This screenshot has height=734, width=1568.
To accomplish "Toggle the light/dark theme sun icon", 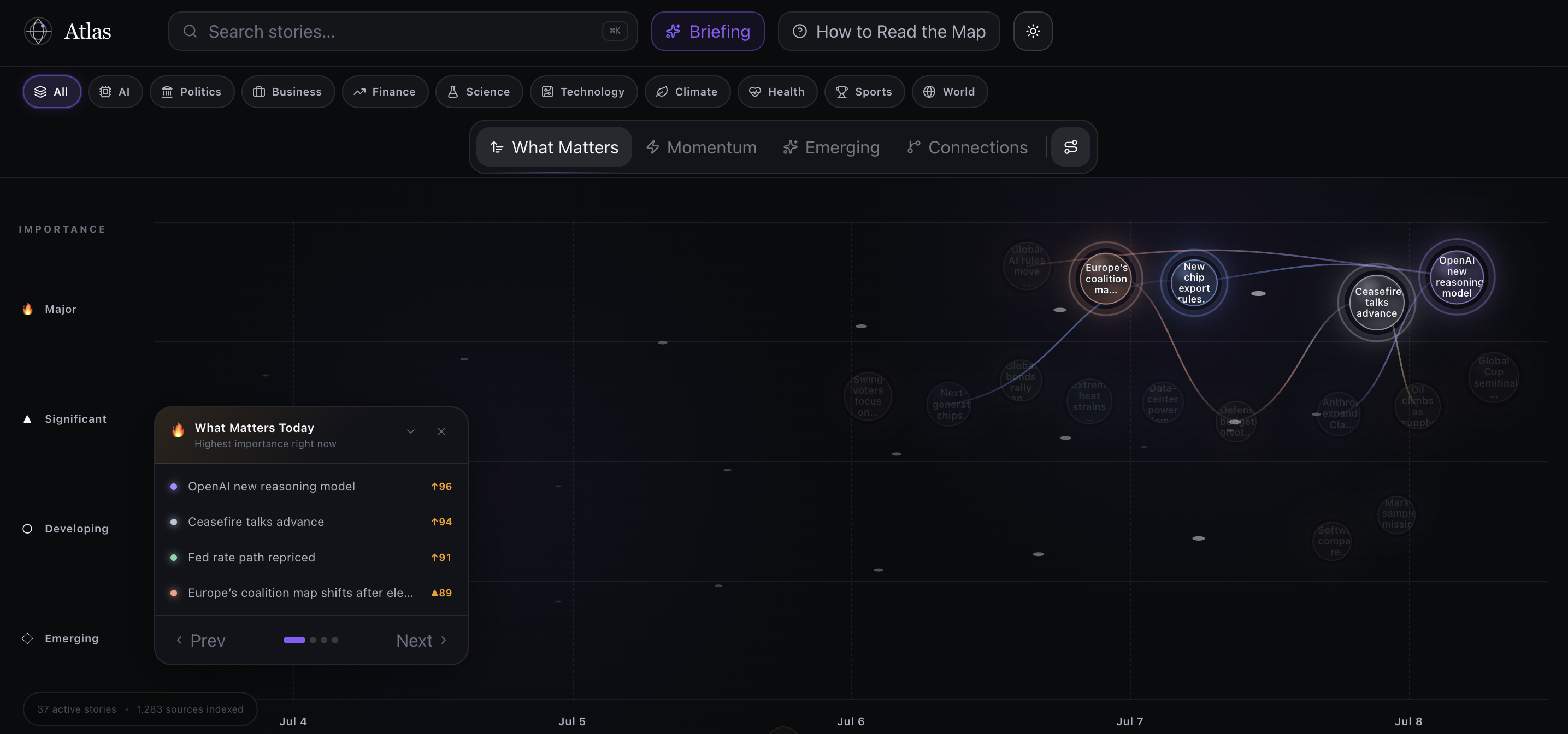I will point(1033,31).
